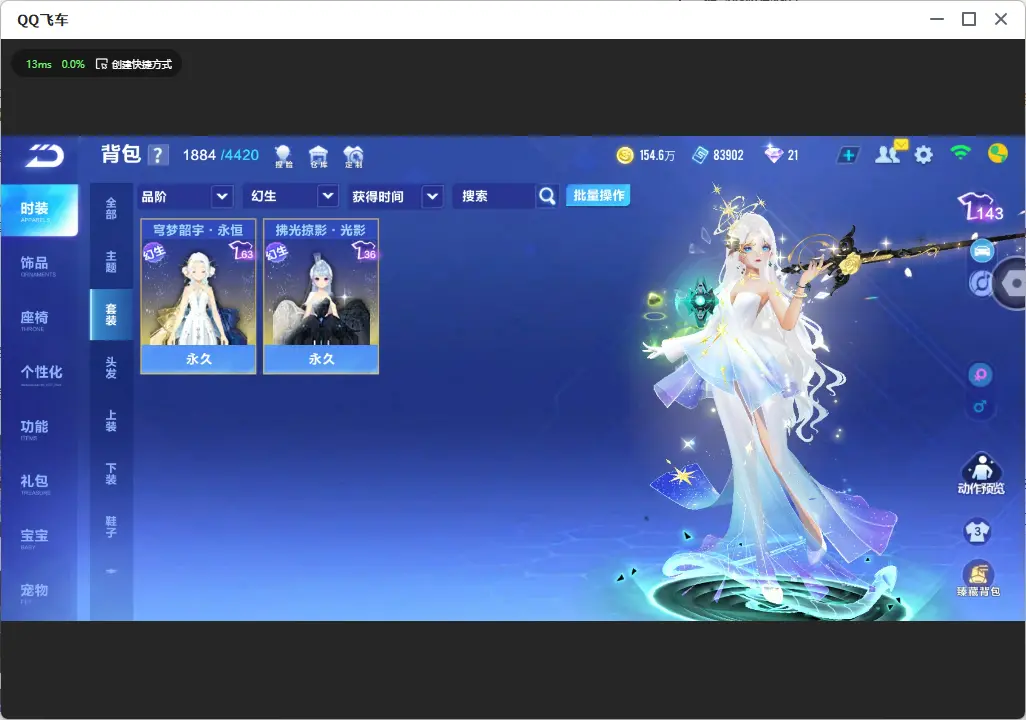Click the 幻生 badge on 穹梦韶宇 card
Image resolution: width=1026 pixels, height=720 pixels.
click(x=154, y=252)
